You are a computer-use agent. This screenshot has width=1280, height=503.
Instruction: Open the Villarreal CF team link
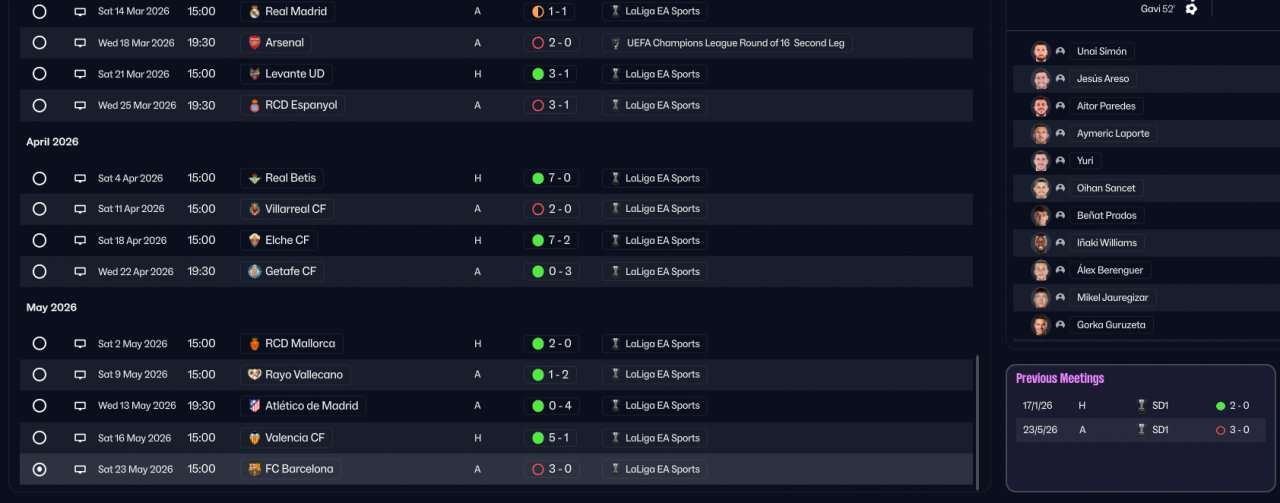pos(287,209)
